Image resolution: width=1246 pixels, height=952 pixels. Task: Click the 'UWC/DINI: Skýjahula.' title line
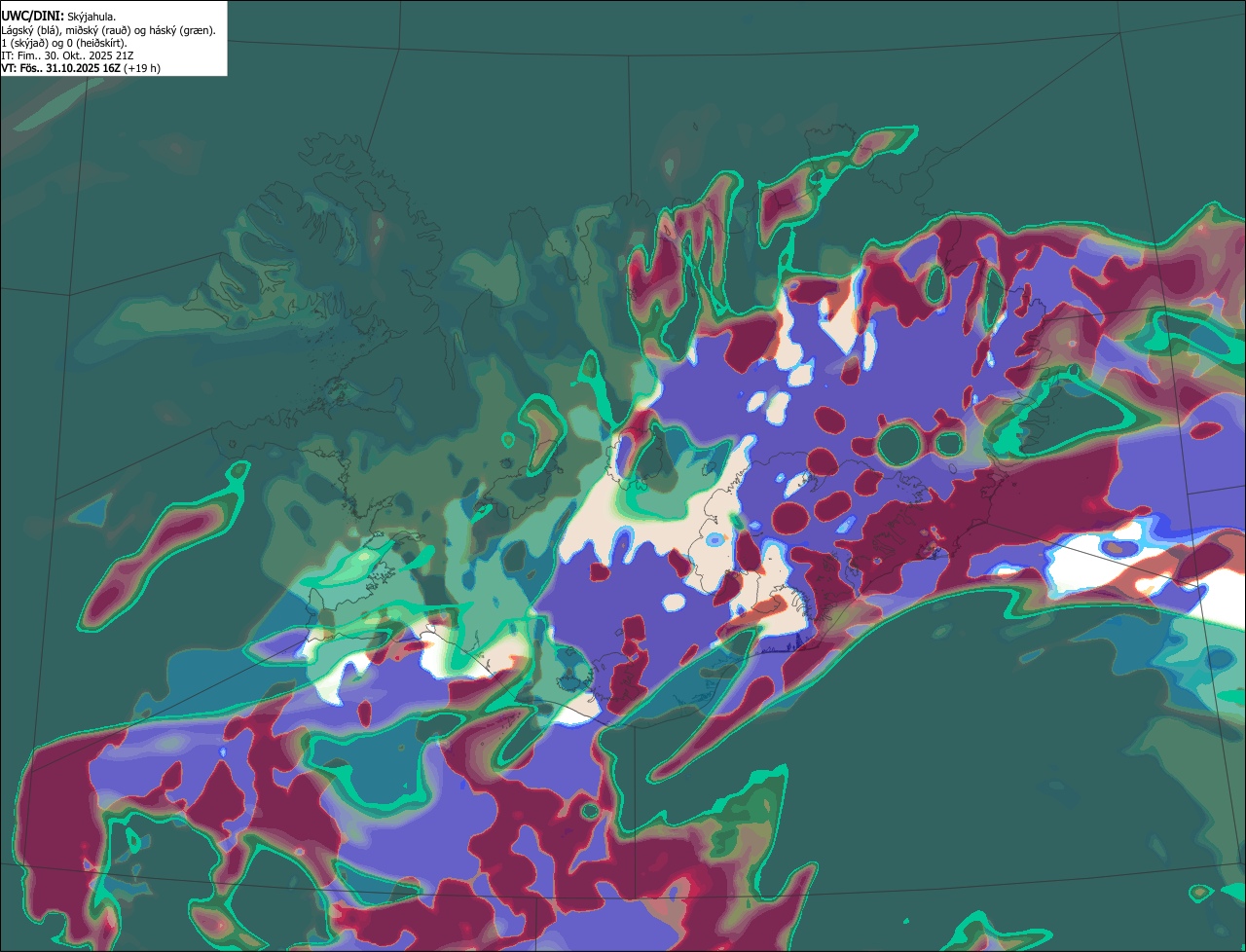tap(58, 16)
